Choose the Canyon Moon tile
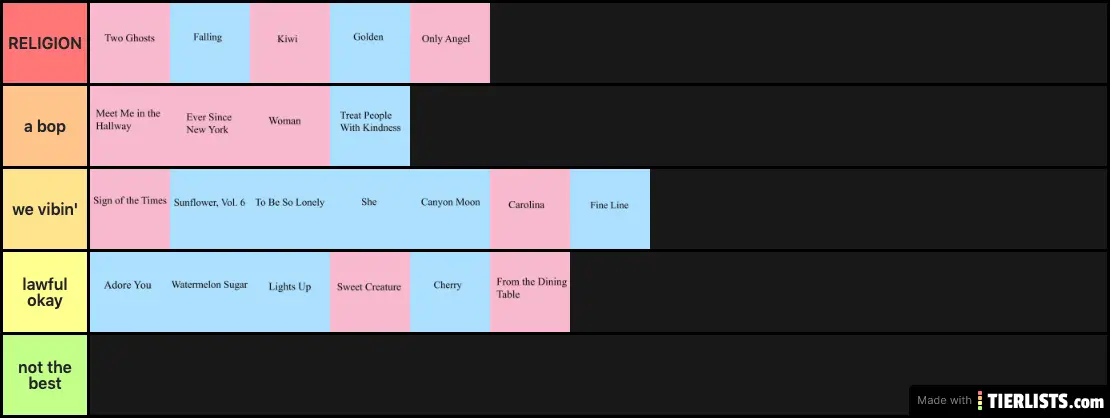The height and width of the screenshot is (418, 1110). pyautogui.click(x=450, y=209)
